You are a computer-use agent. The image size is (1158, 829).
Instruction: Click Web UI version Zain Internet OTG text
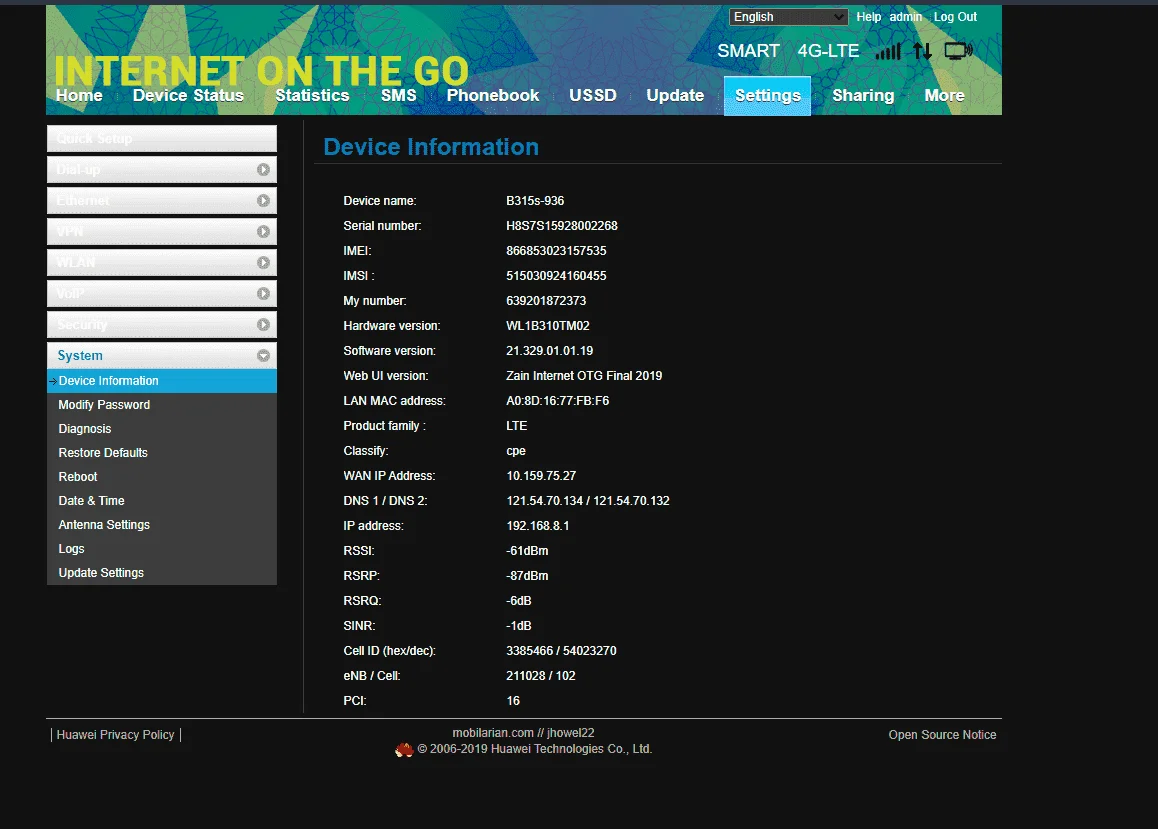point(584,376)
